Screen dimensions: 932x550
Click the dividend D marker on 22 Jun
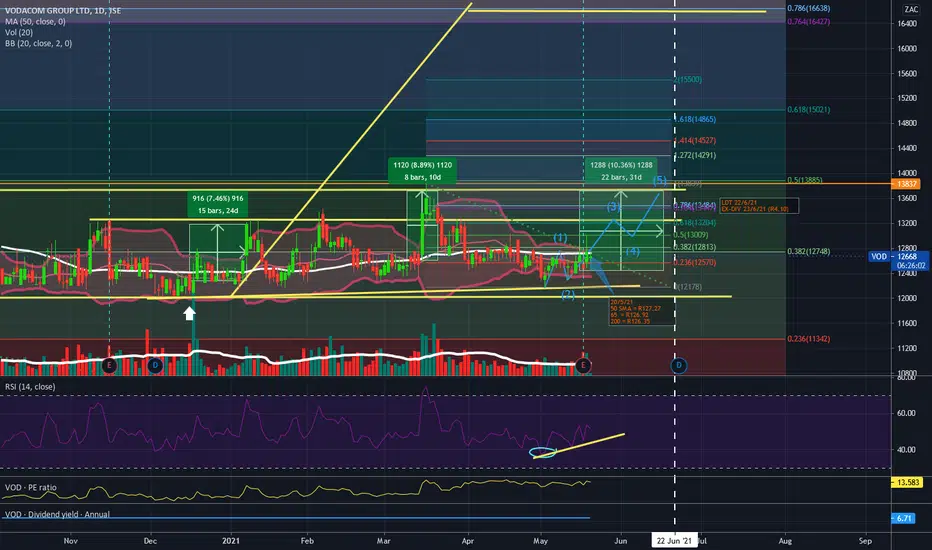pos(678,365)
